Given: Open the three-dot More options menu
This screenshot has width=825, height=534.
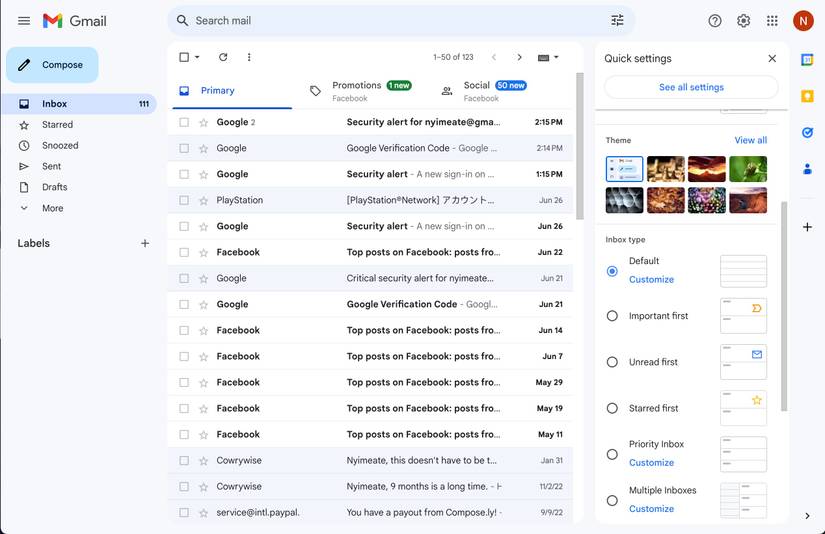Looking at the screenshot, I should point(249,57).
